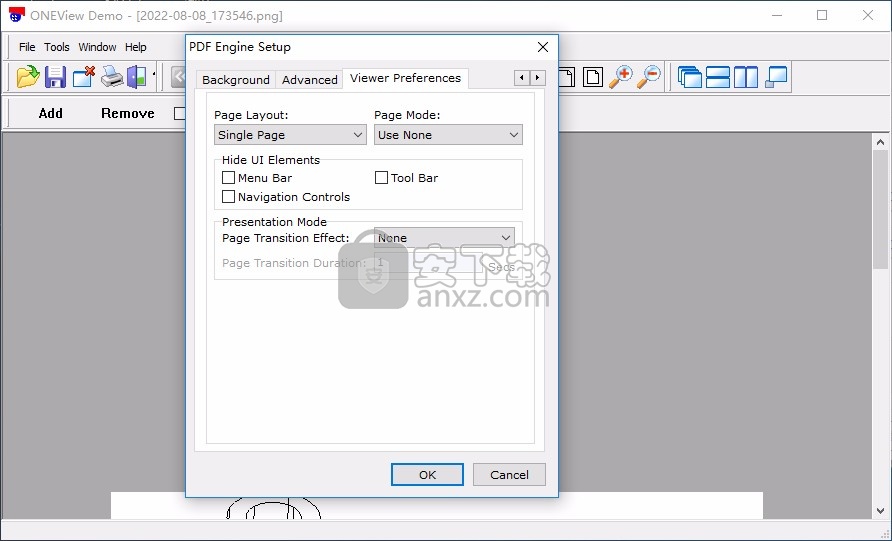Open the Page Mode dropdown
Screen dimensions: 892x541
pos(448,135)
